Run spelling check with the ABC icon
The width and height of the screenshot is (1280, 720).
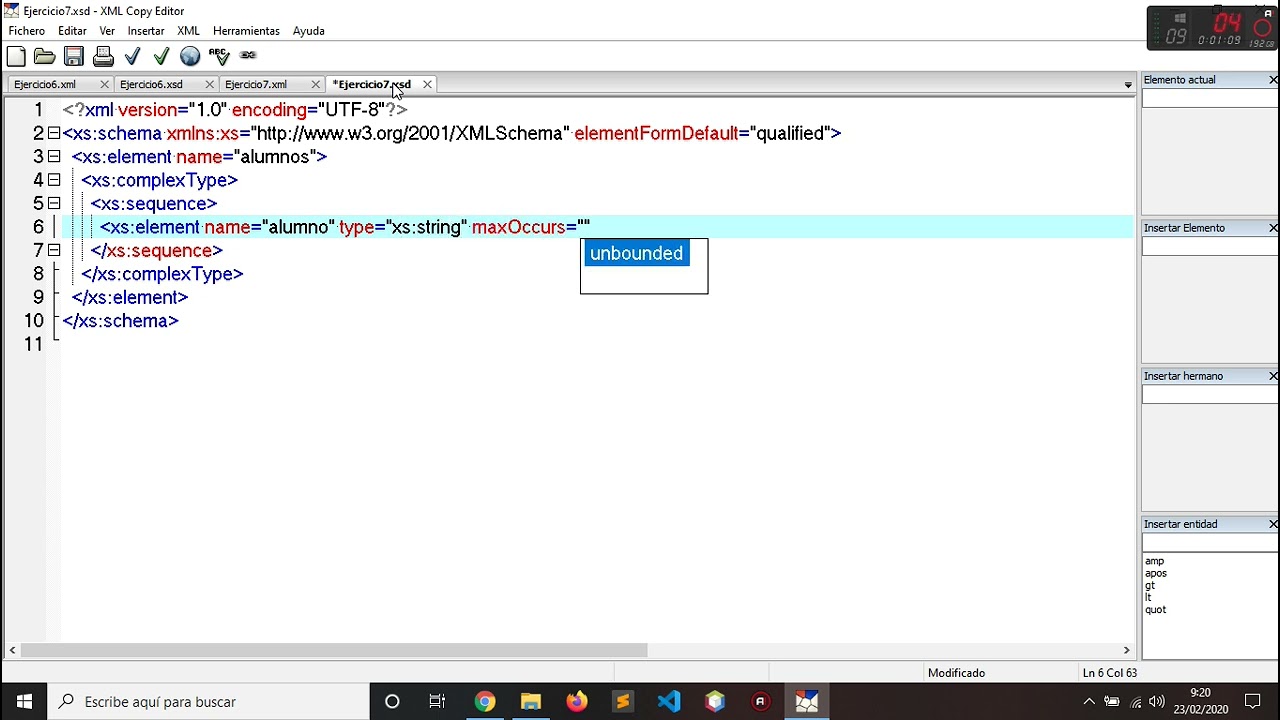pyautogui.click(x=219, y=56)
